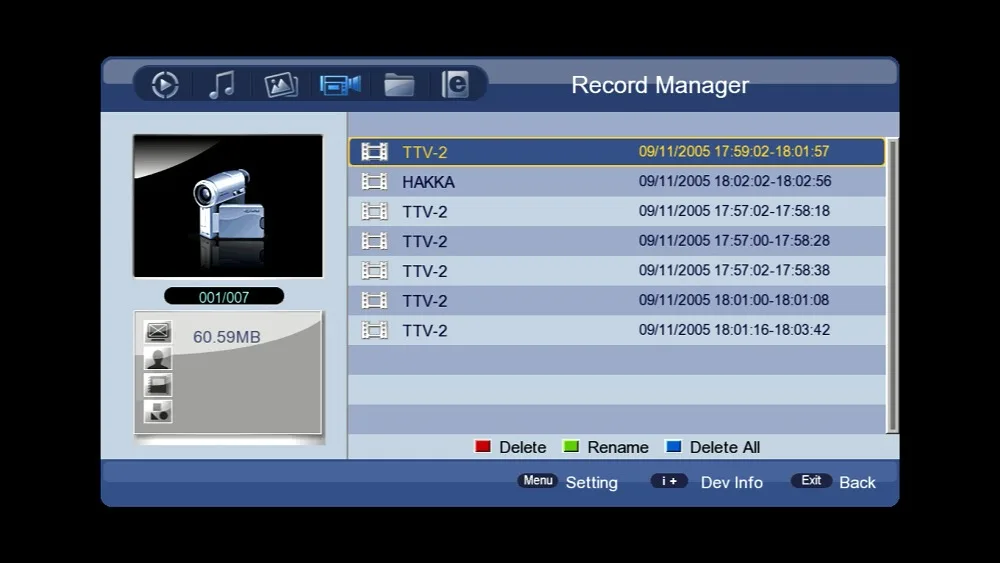Click the i+ Dev Info button
The width and height of the screenshot is (1000, 563).
coord(669,481)
